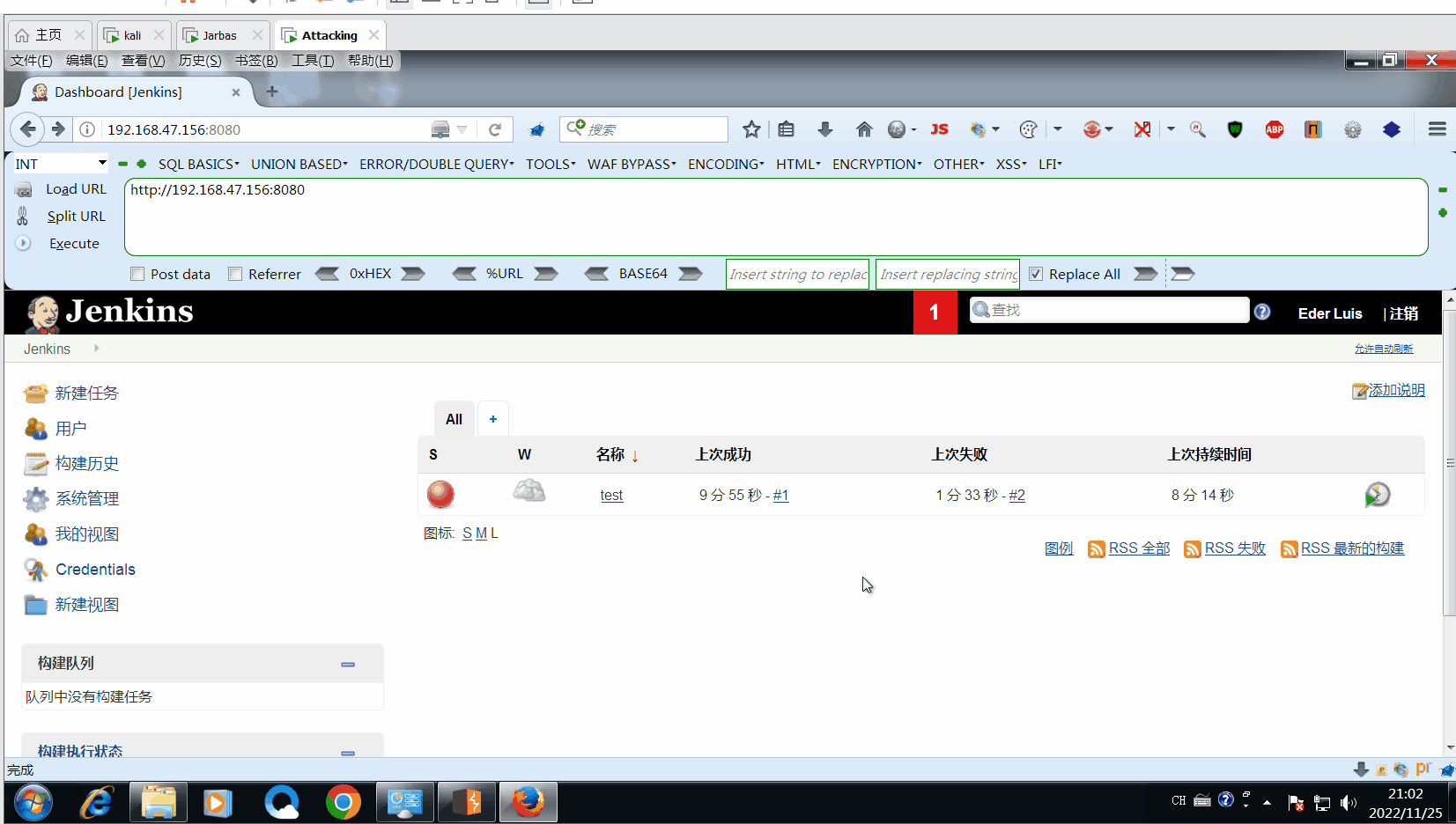Click the RSS 全部 link
The image size is (1456, 824).
pos(1139,548)
